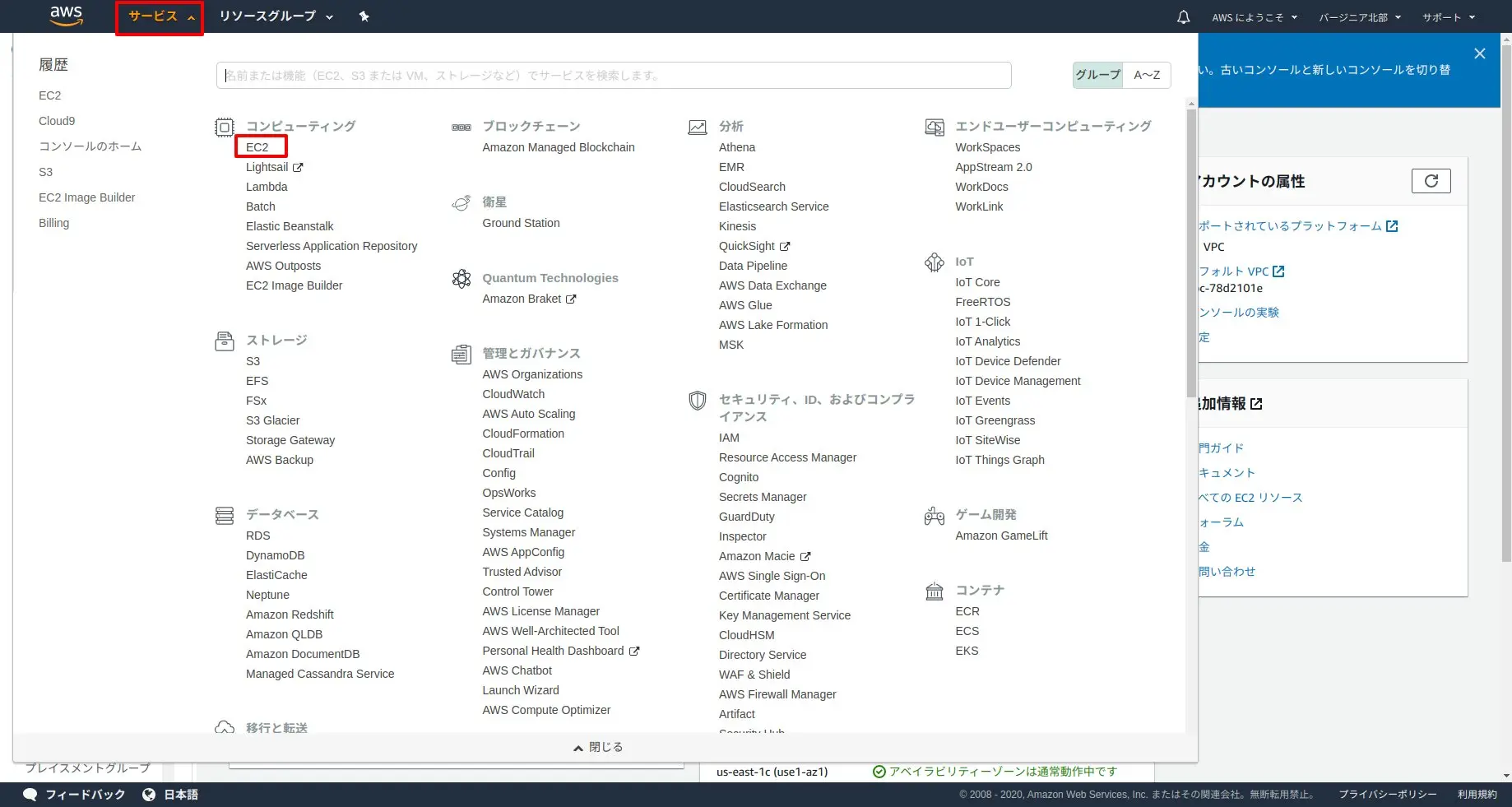Open the notifications bell
This screenshot has width=1512, height=807.
pyautogui.click(x=1183, y=16)
